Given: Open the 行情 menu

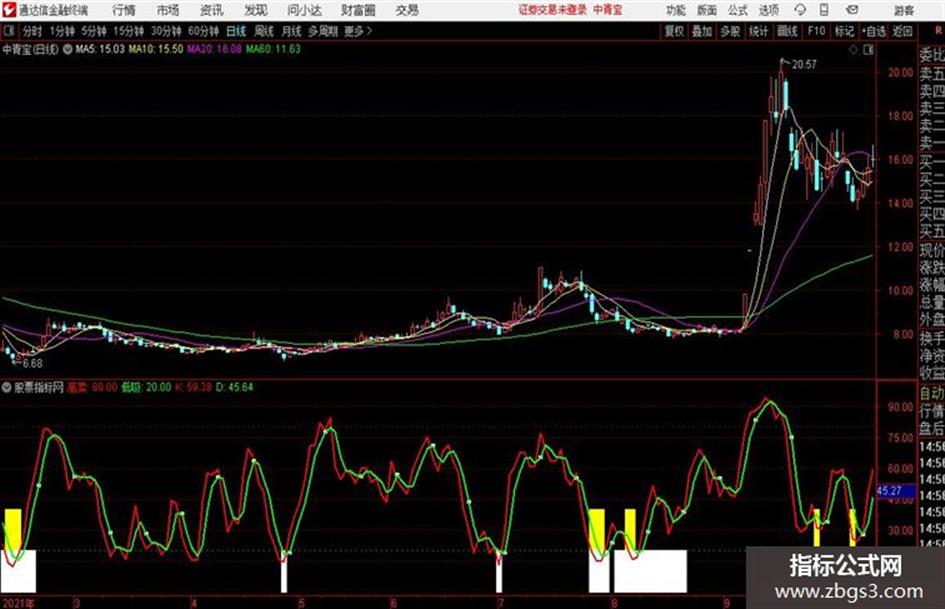Looking at the screenshot, I should [x=124, y=10].
